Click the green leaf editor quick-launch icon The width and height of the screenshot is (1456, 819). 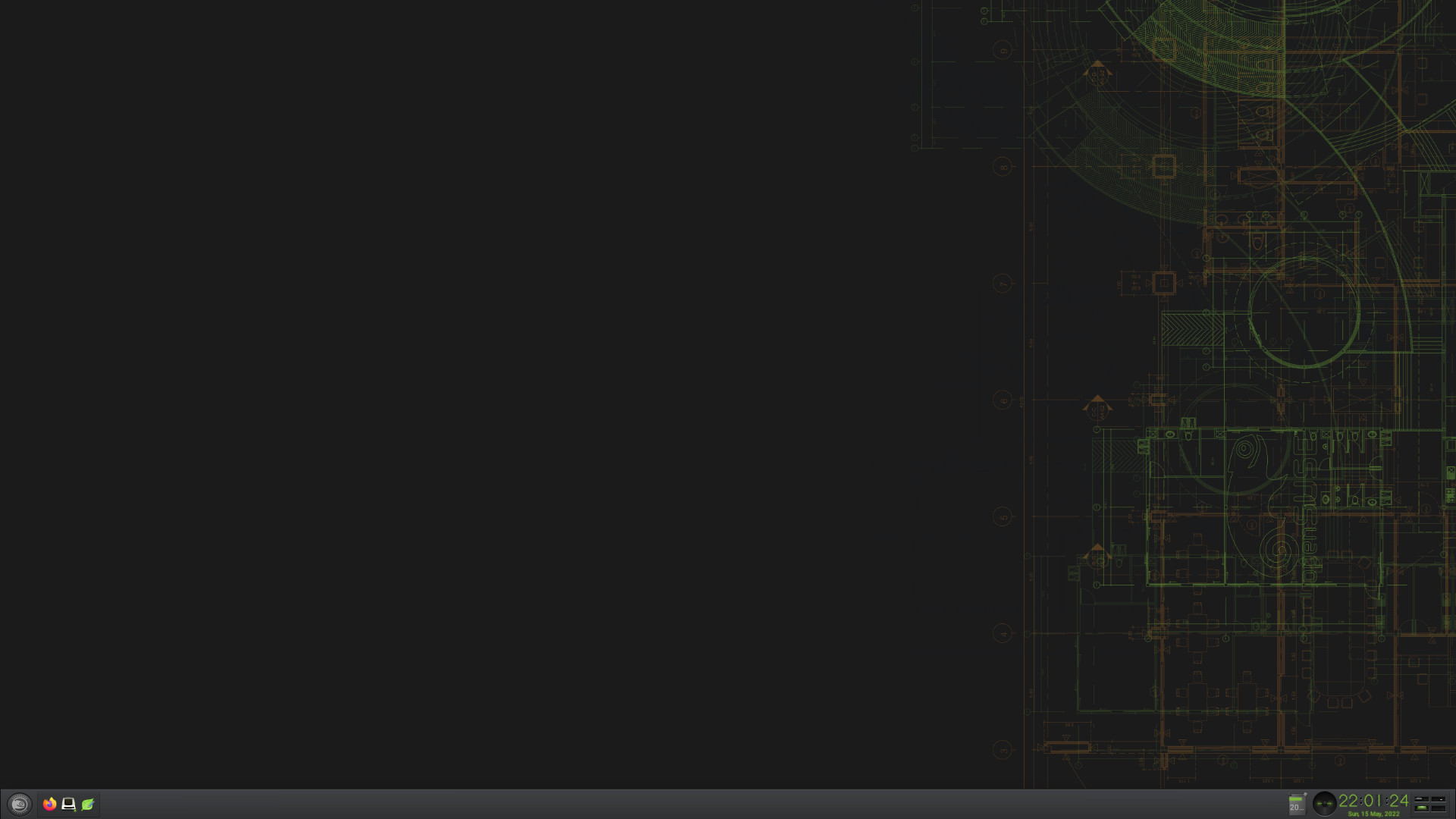click(86, 805)
